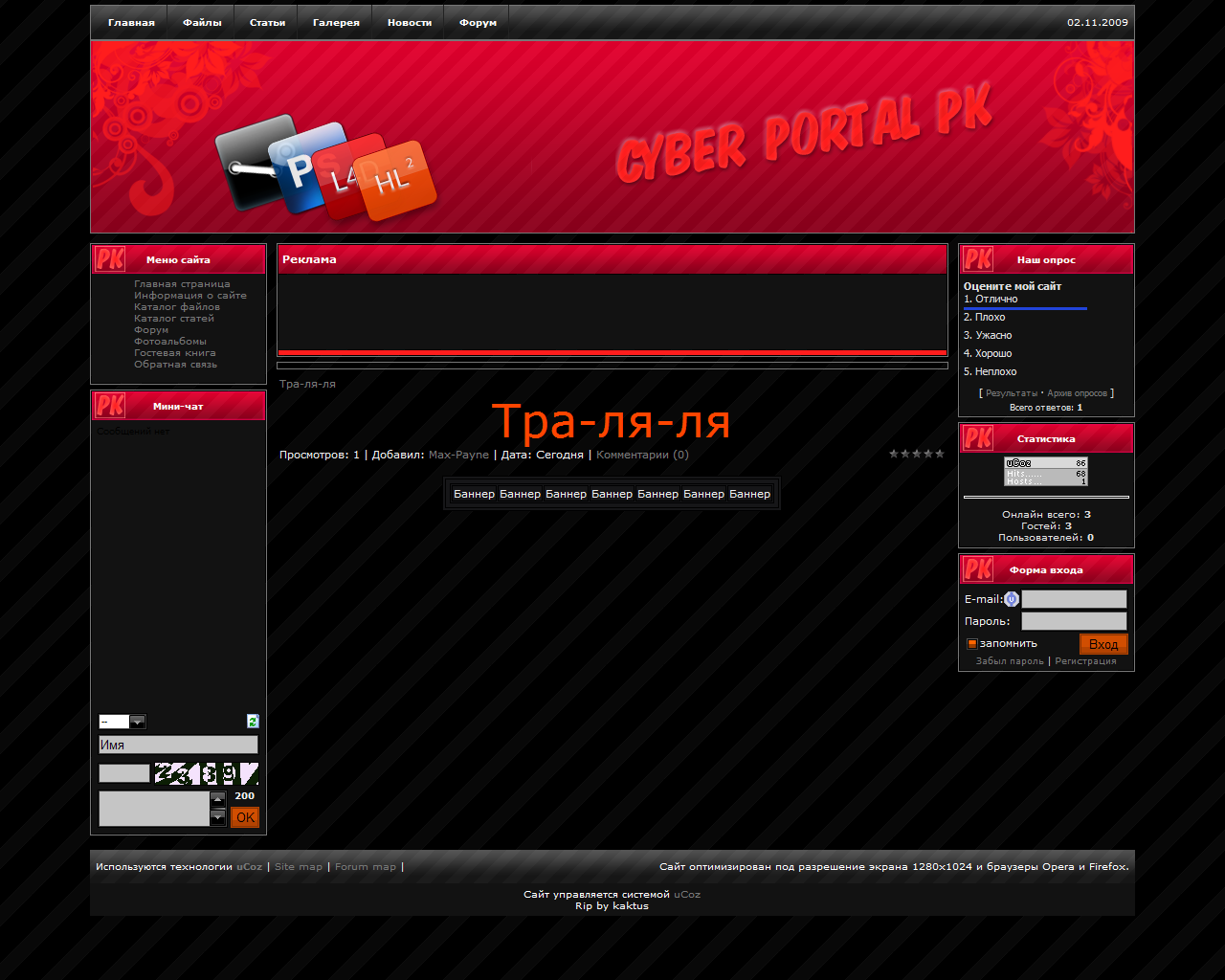Click the message box scroll-up arrow

(x=218, y=799)
